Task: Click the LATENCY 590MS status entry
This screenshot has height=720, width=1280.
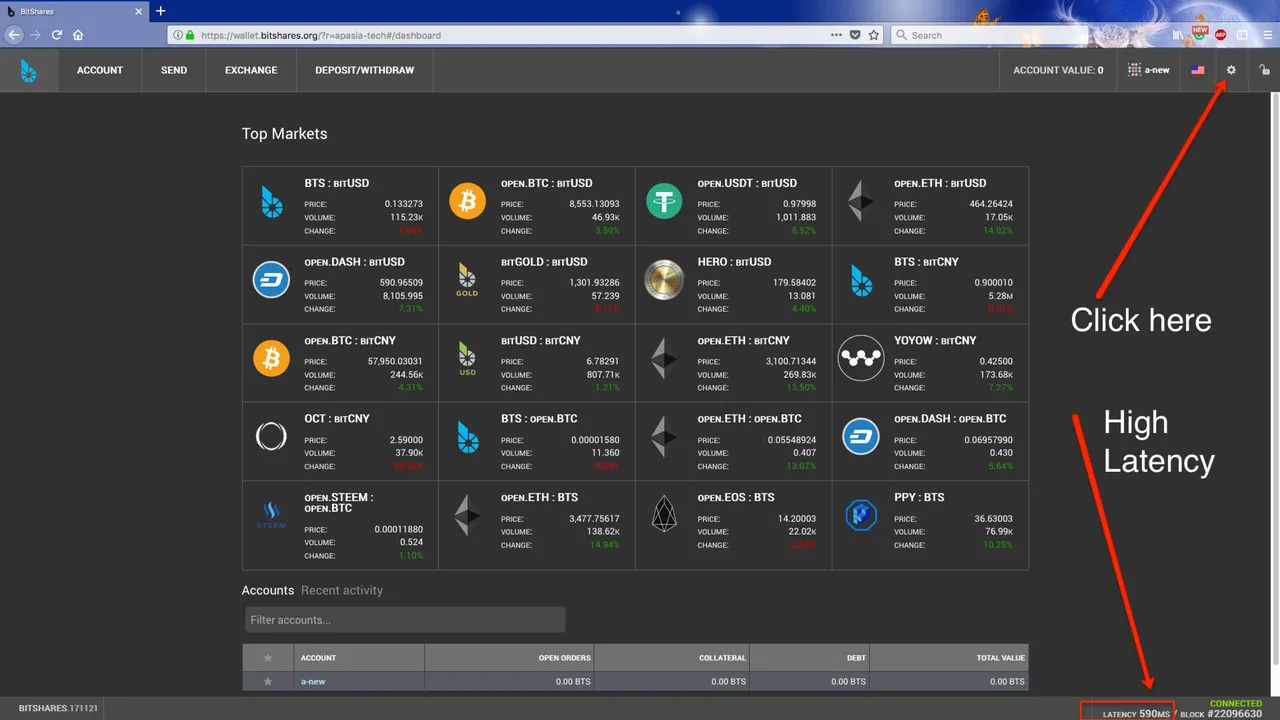Action: [1136, 714]
